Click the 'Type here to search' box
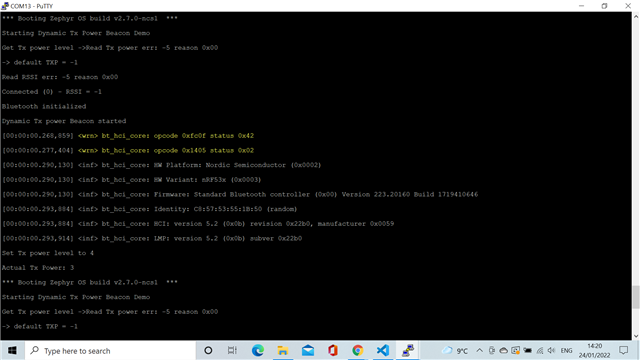 (x=110, y=350)
